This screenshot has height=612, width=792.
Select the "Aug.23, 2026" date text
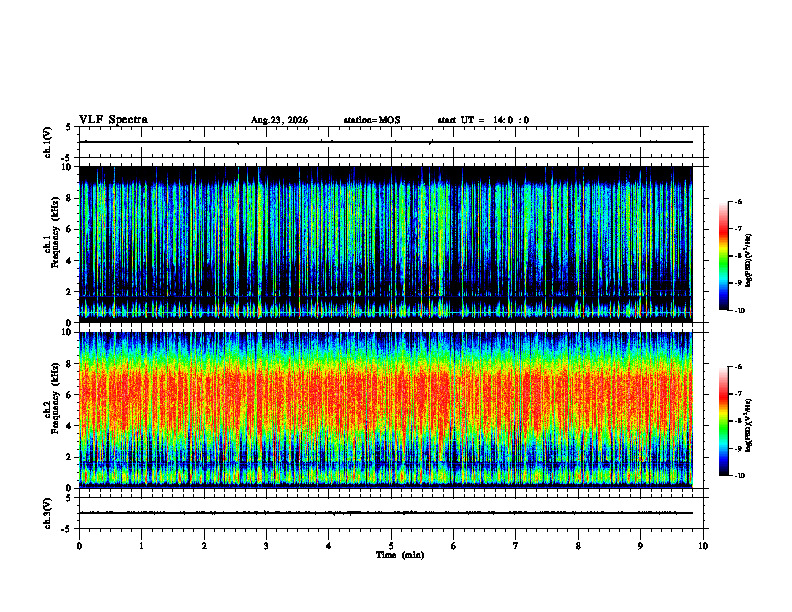[x=279, y=120]
